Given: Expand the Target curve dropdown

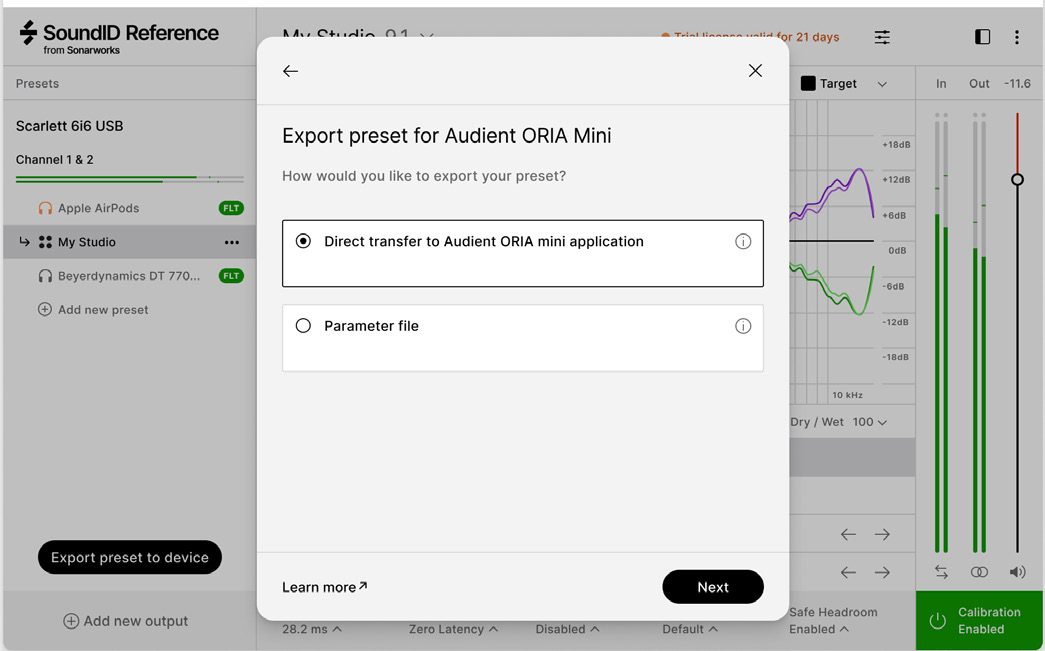Looking at the screenshot, I should [882, 84].
